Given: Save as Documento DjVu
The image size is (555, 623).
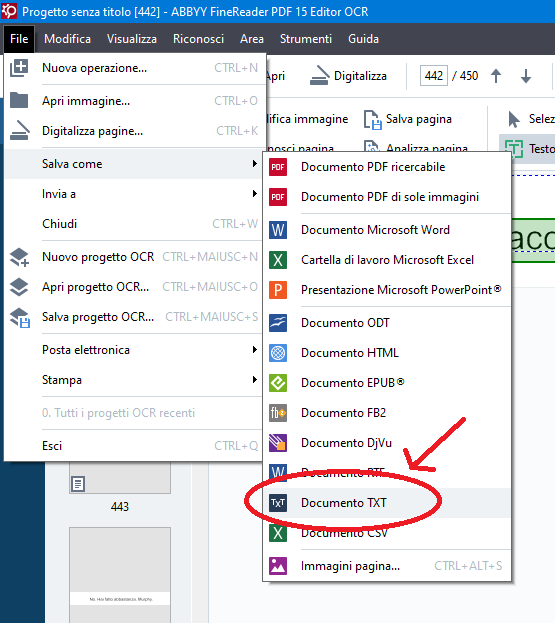Looking at the screenshot, I should coord(387,443).
